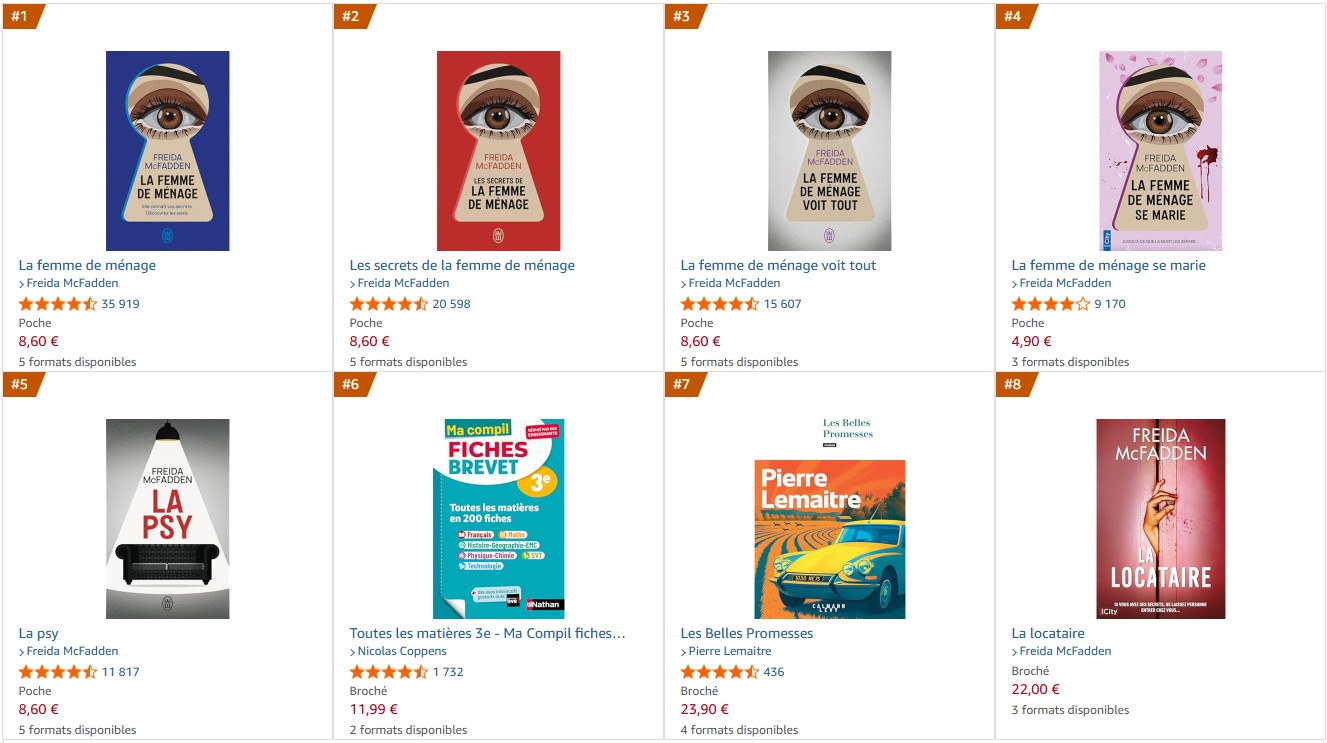Open the 9 170 ratings link
This screenshot has height=743, width=1327.
coord(1109,304)
